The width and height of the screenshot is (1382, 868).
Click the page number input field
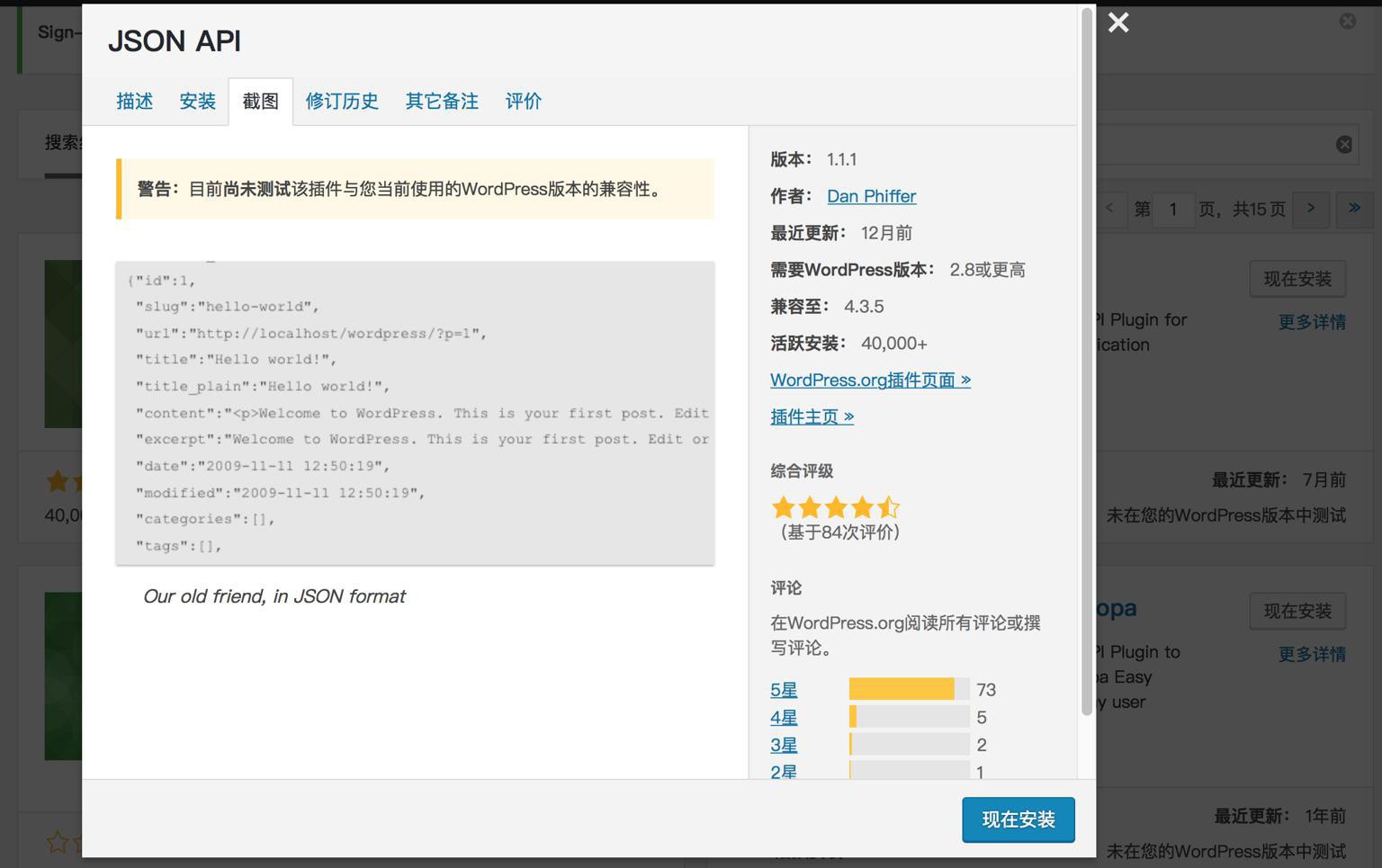[1173, 210]
